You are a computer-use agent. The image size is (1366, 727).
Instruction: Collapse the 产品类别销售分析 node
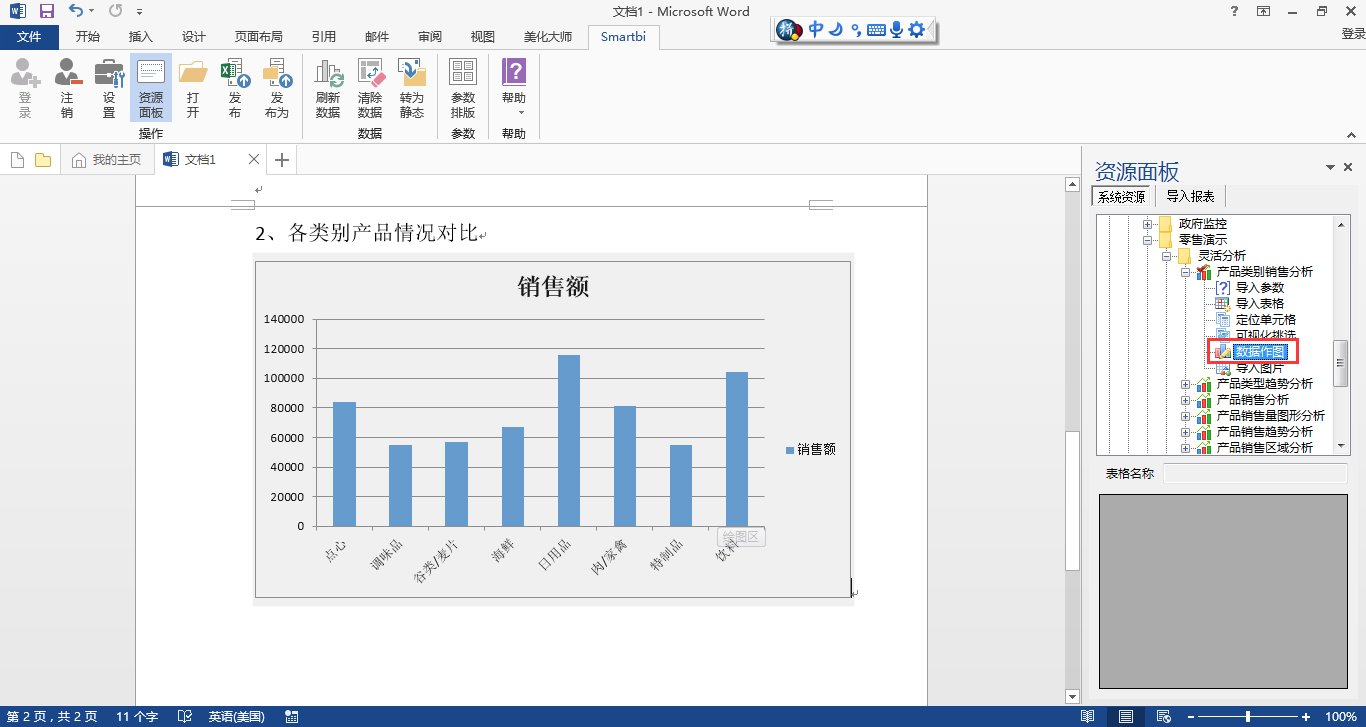tap(1186, 272)
